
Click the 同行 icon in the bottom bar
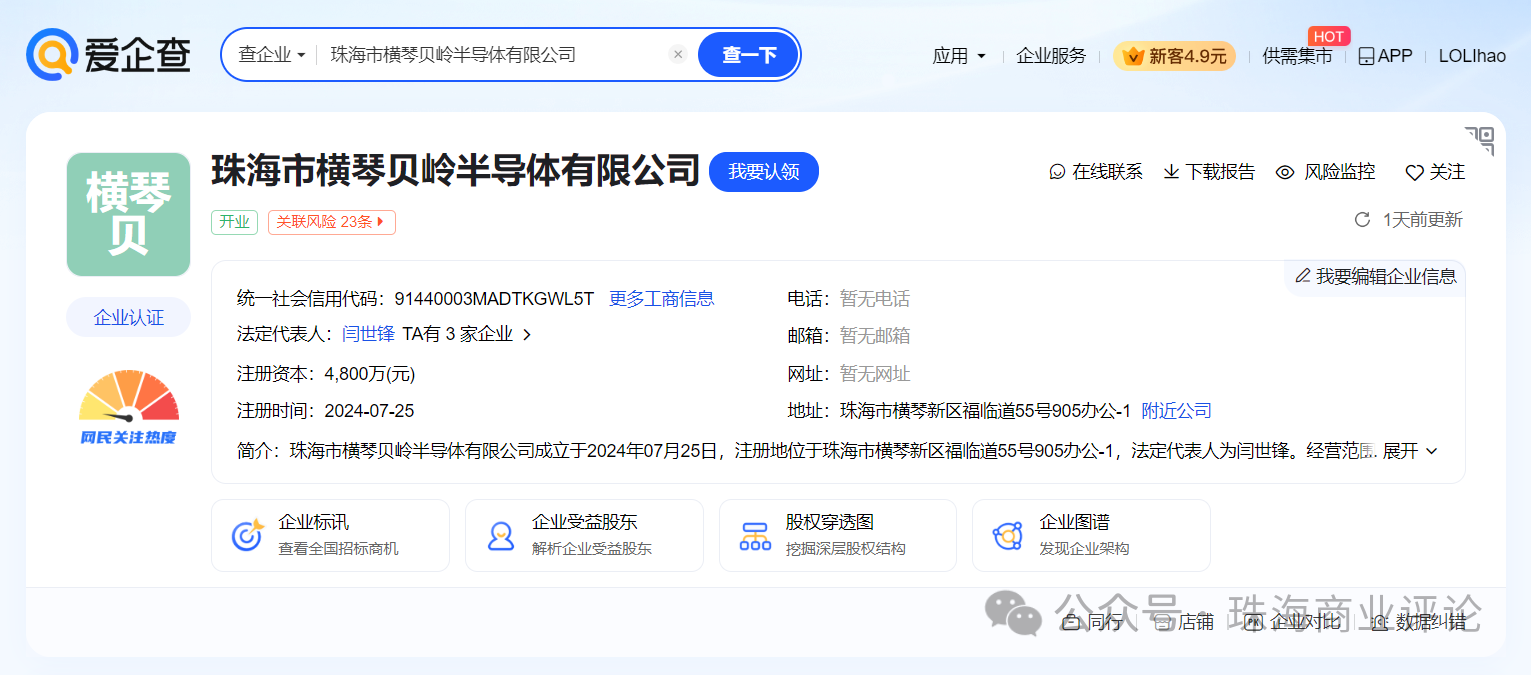click(1071, 622)
